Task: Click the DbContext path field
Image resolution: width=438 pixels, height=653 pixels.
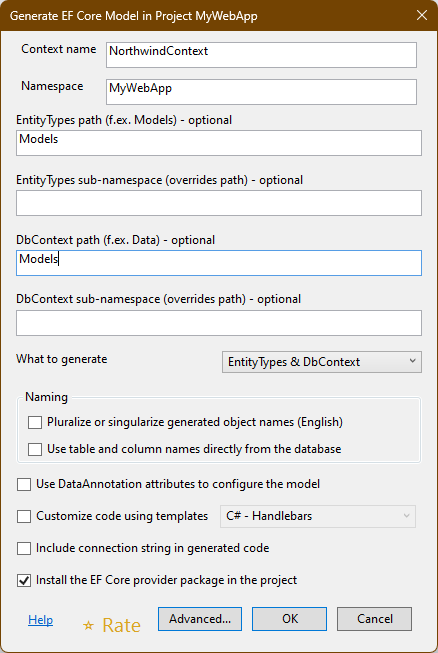Action: 219,263
